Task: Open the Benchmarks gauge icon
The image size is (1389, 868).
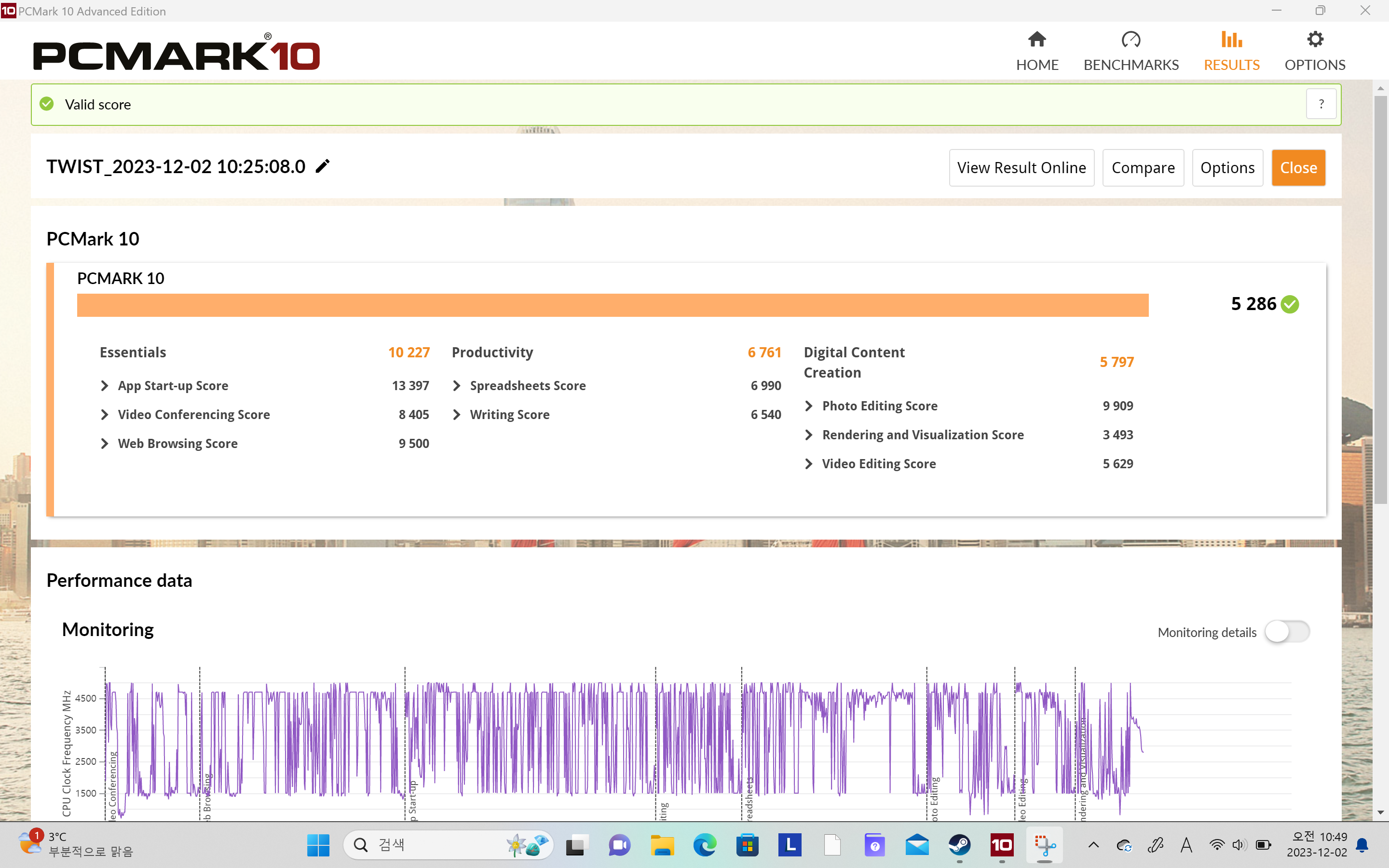Action: (x=1130, y=40)
